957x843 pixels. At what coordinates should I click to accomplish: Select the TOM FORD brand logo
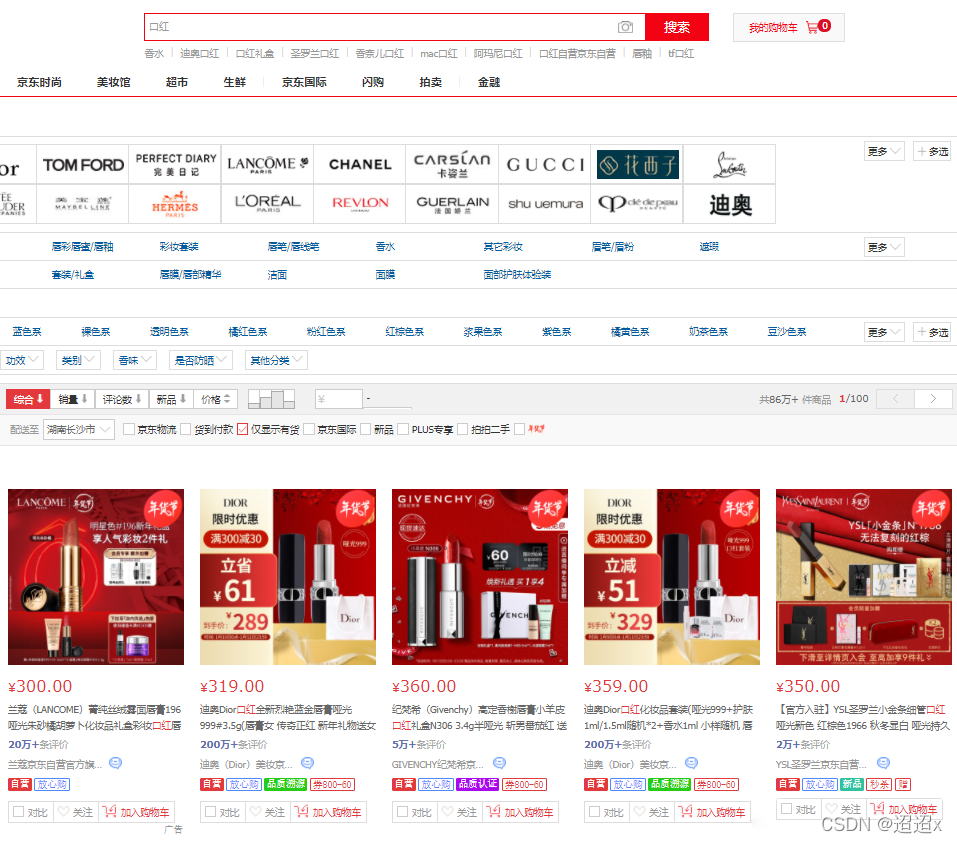(83, 165)
